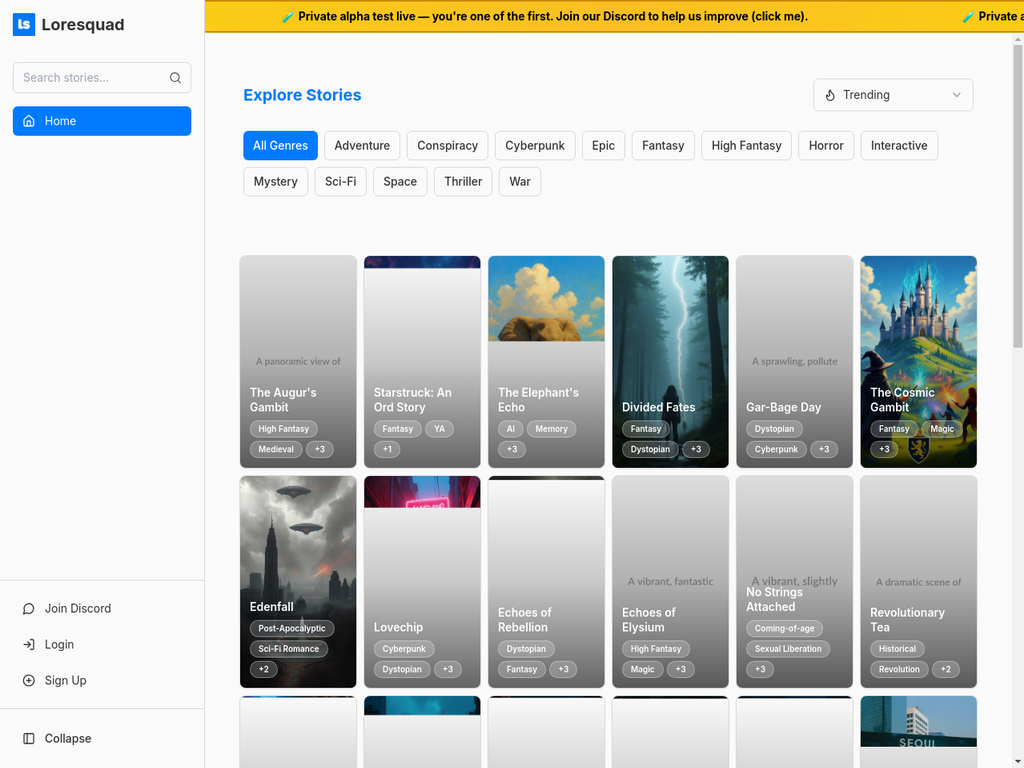Switch to the Sci-Fi genre tab
1024x768 pixels.
point(340,181)
